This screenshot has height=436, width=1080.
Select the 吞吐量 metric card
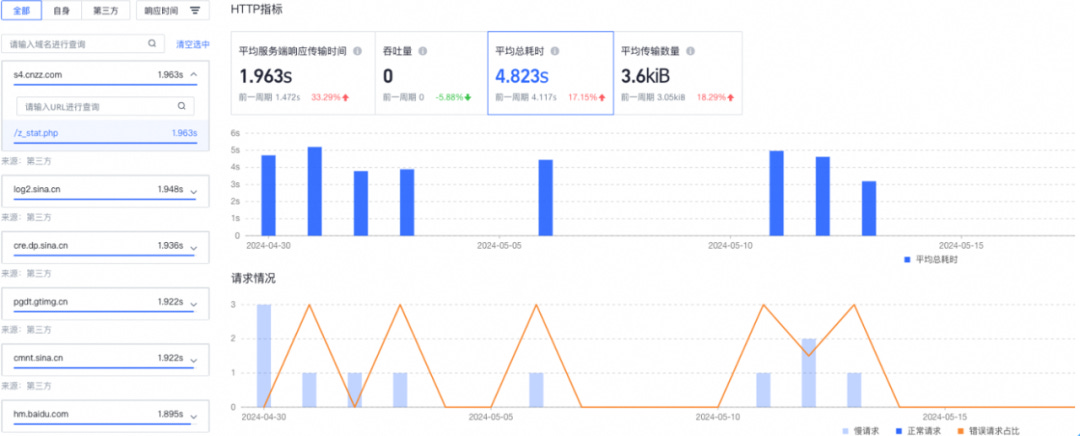click(x=431, y=72)
